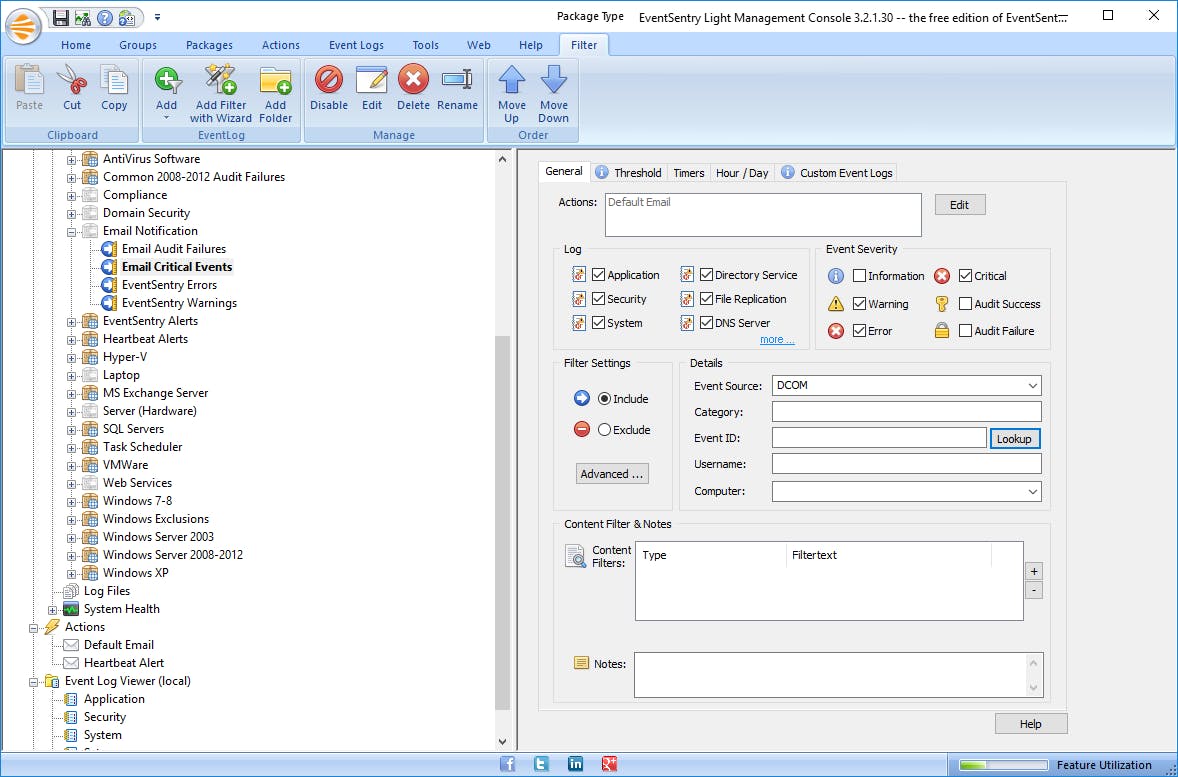Click the Content Filters magnifier icon

tap(575, 556)
